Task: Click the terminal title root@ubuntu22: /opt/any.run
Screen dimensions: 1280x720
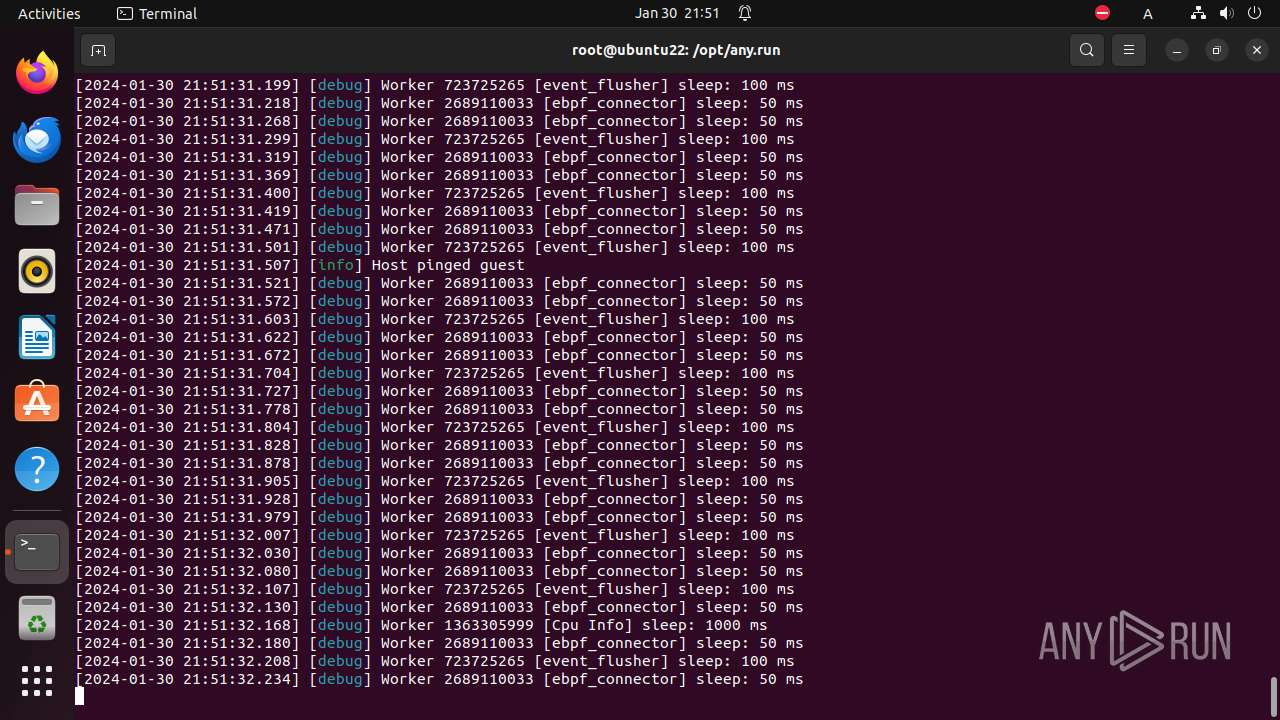Action: [x=676, y=50]
